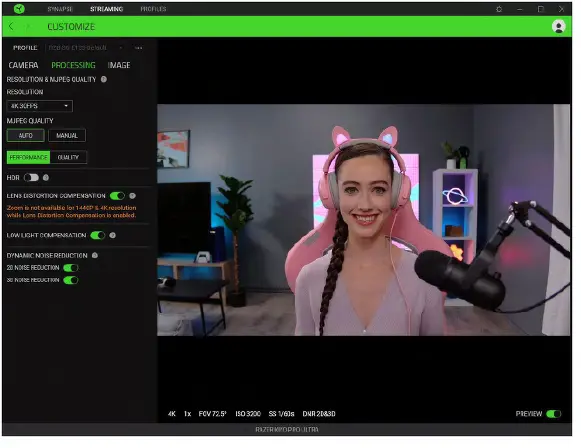This screenshot has height=448, width=581.
Task: Click the ISO 3200 status text
Action: pos(248,414)
